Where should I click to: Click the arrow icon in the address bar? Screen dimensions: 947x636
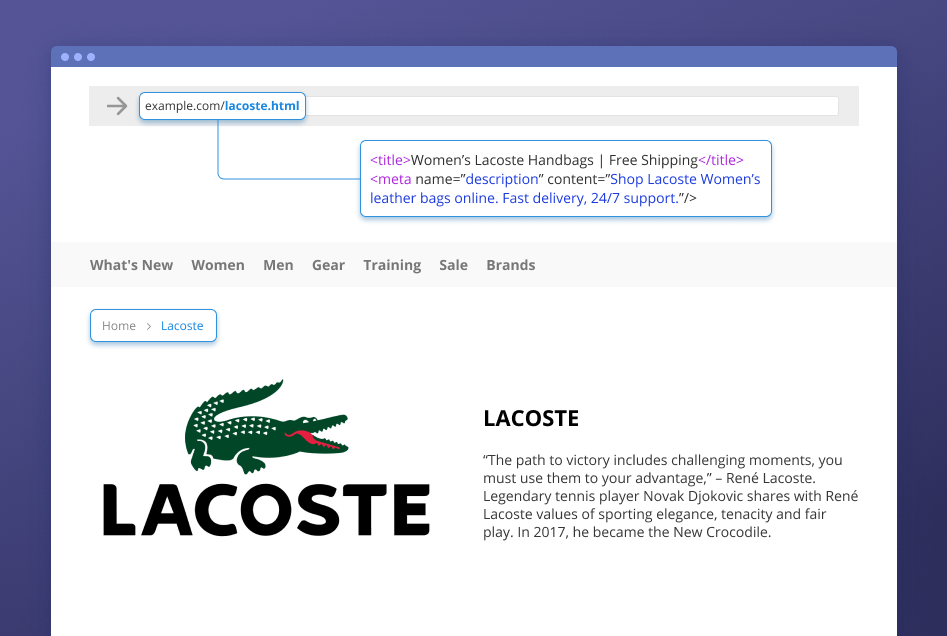coord(117,106)
